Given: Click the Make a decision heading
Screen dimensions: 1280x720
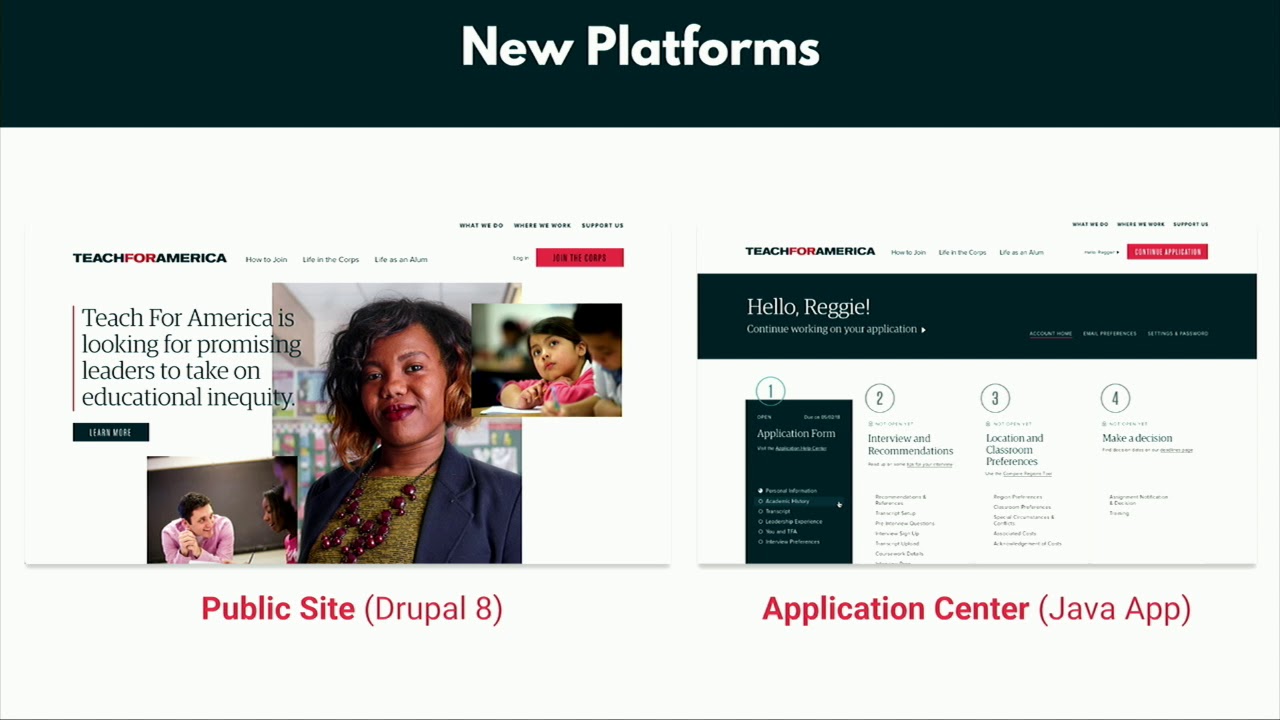Looking at the screenshot, I should (1137, 438).
